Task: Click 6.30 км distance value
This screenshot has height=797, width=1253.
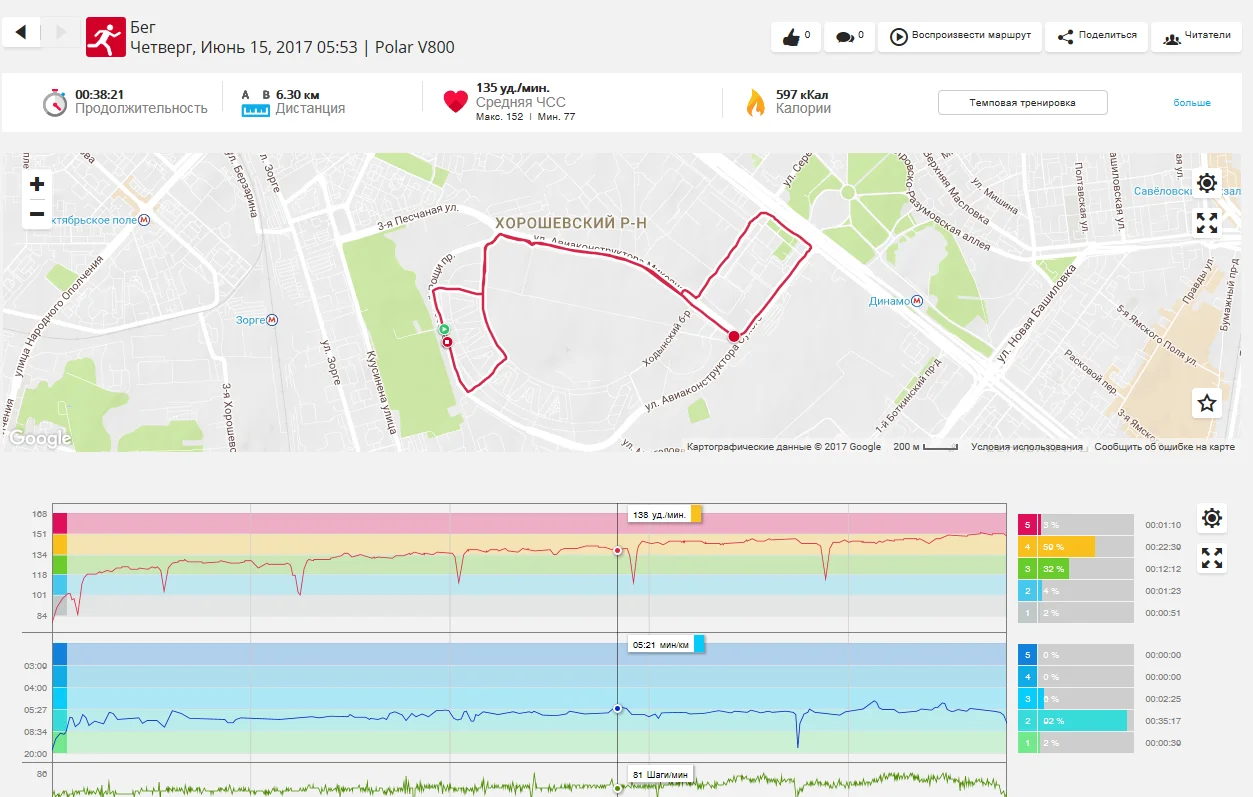Action: coord(298,94)
